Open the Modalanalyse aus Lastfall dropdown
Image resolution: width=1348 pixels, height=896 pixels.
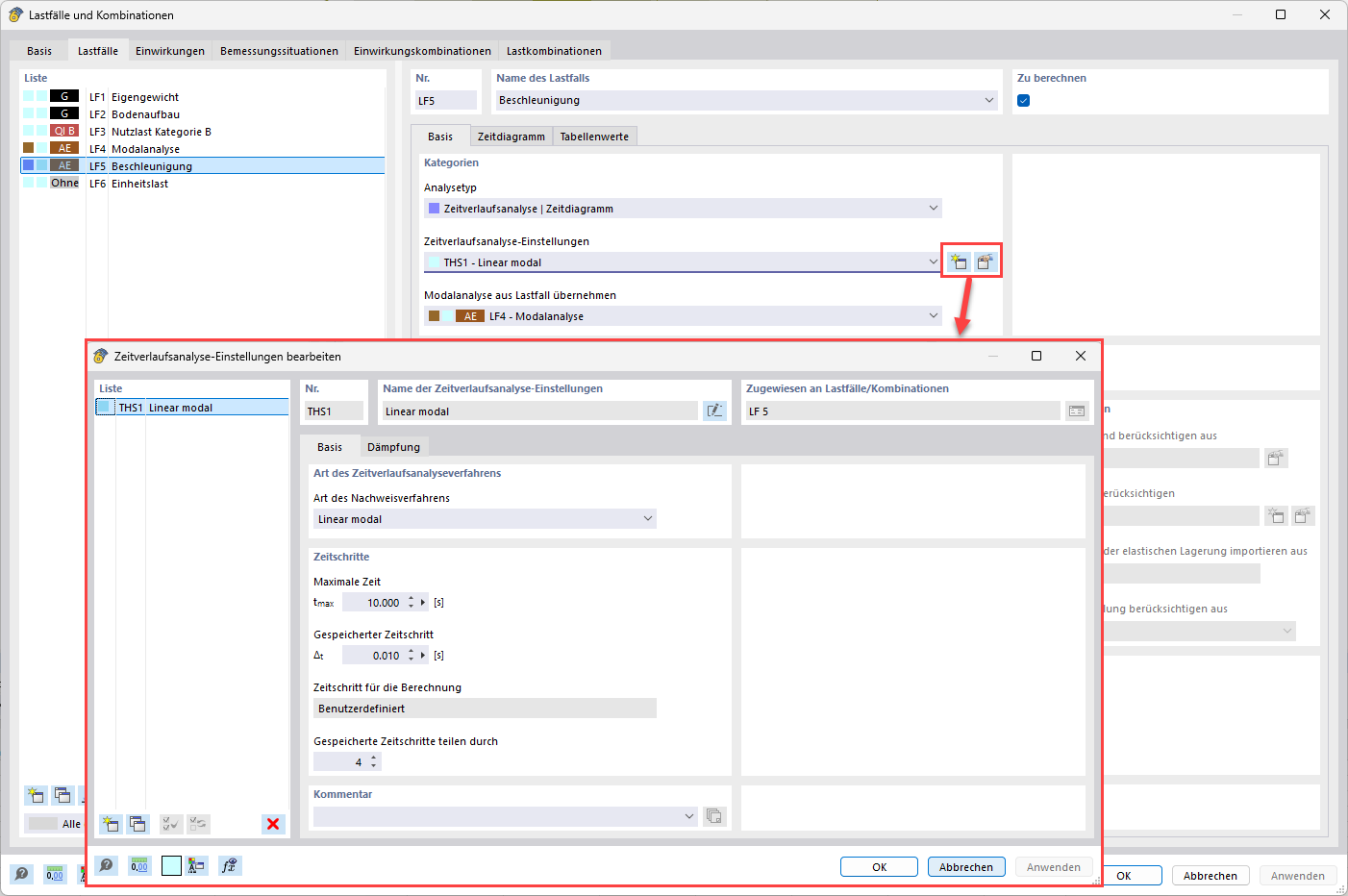pyautogui.click(x=933, y=315)
